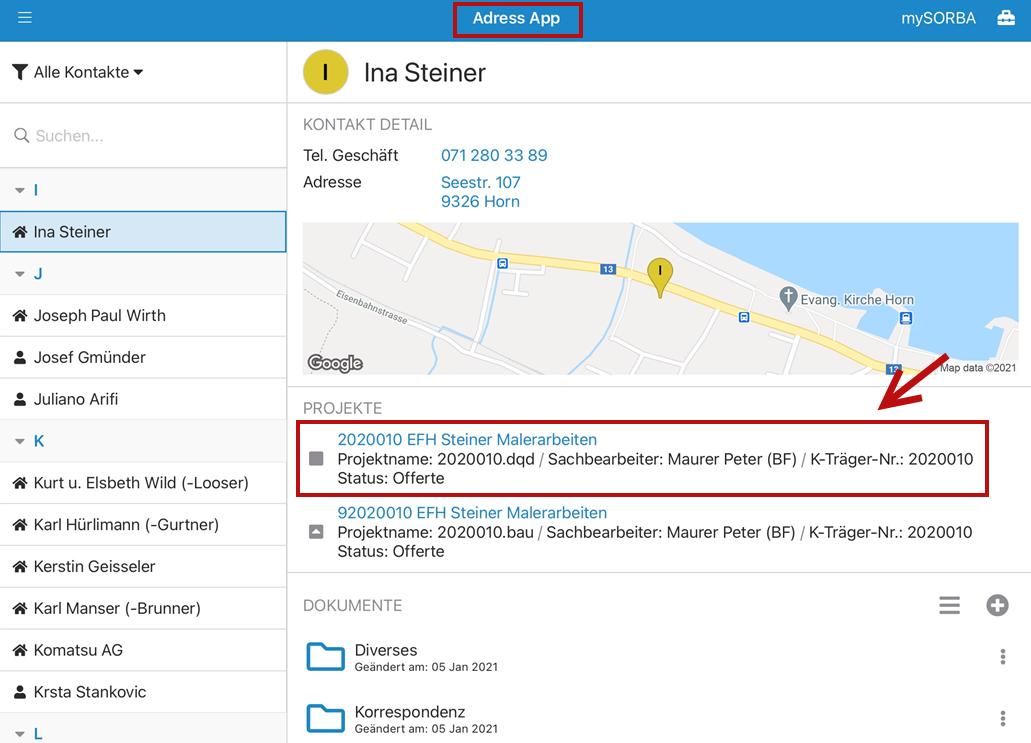Click the yellow map pin marker
The height and width of the screenshot is (743, 1031).
pos(659,276)
